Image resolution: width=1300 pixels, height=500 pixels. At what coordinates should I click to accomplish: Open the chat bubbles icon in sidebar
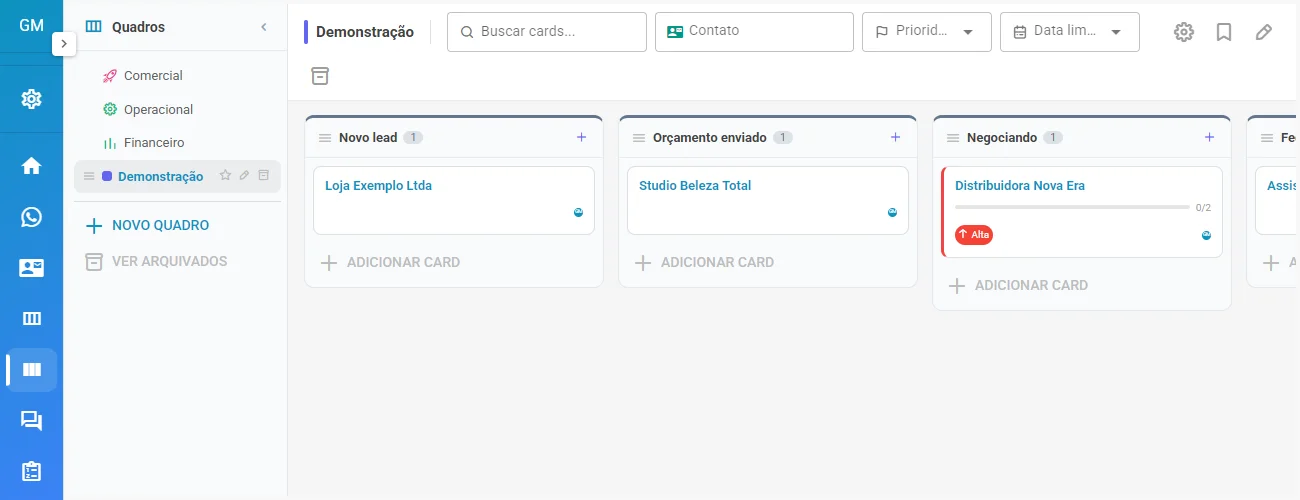coord(31,421)
